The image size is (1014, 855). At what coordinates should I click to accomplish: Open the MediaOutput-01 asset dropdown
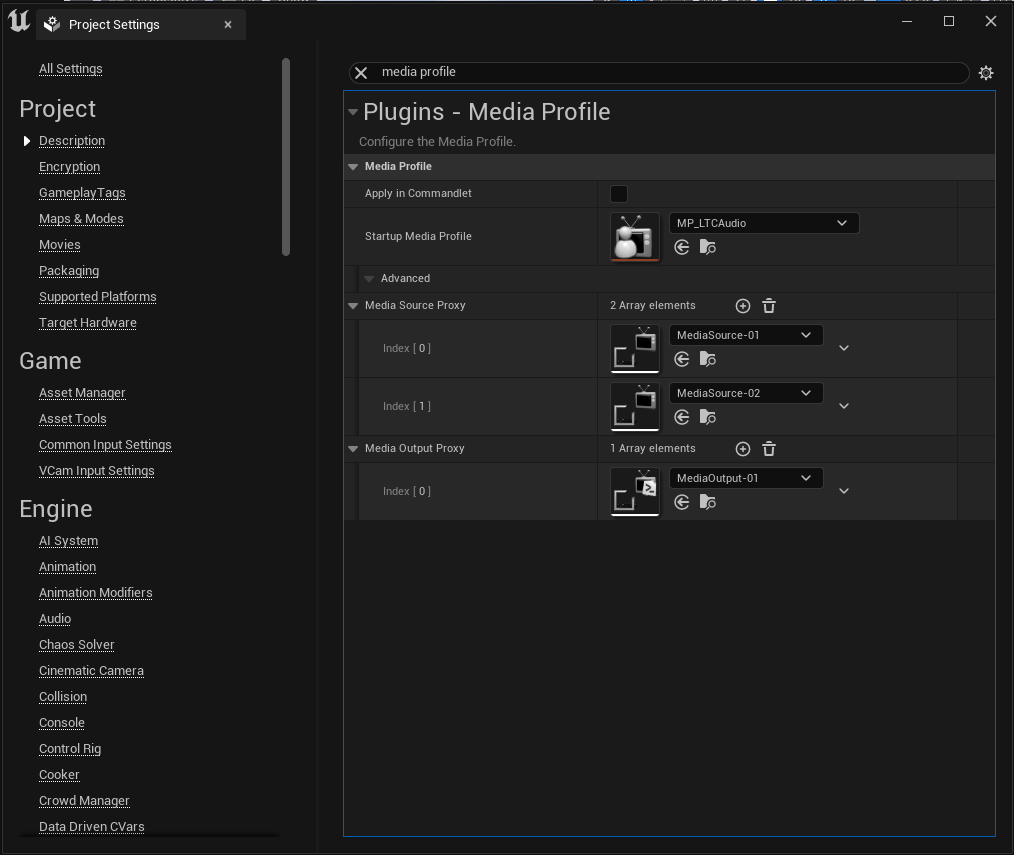click(x=746, y=478)
